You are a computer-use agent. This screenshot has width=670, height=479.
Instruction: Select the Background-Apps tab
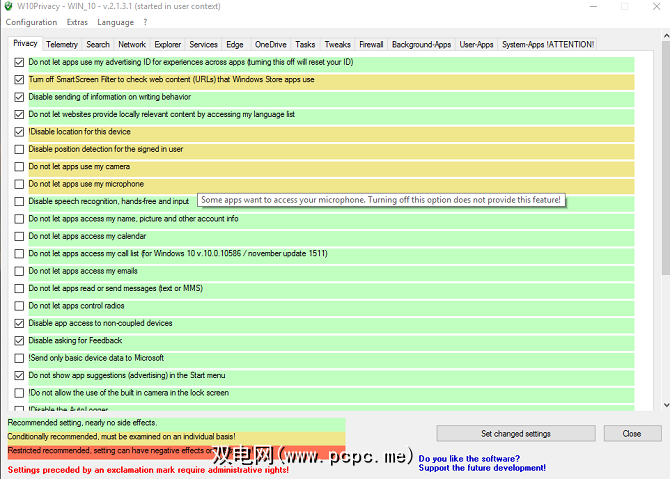click(x=420, y=44)
